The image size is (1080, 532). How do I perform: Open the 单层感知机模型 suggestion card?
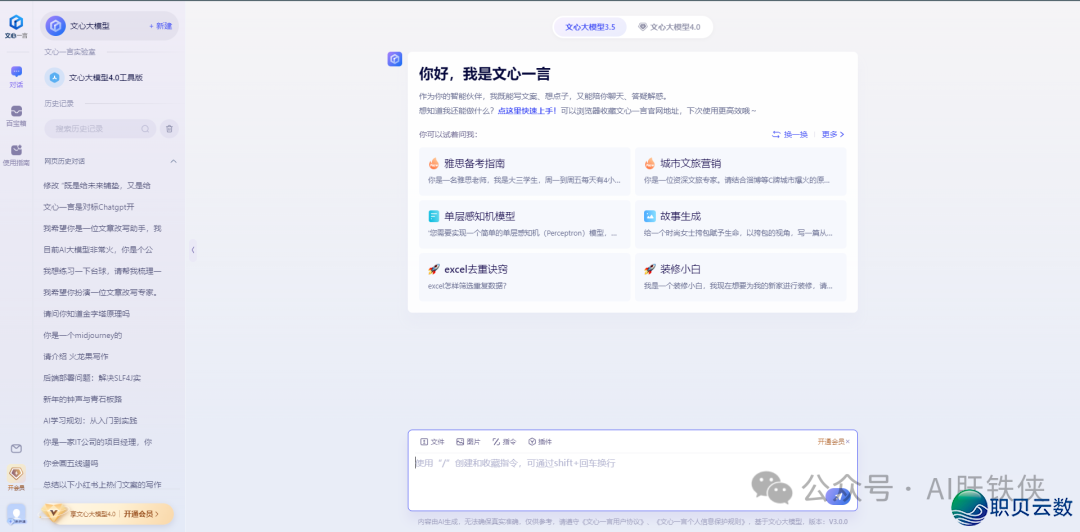click(525, 224)
